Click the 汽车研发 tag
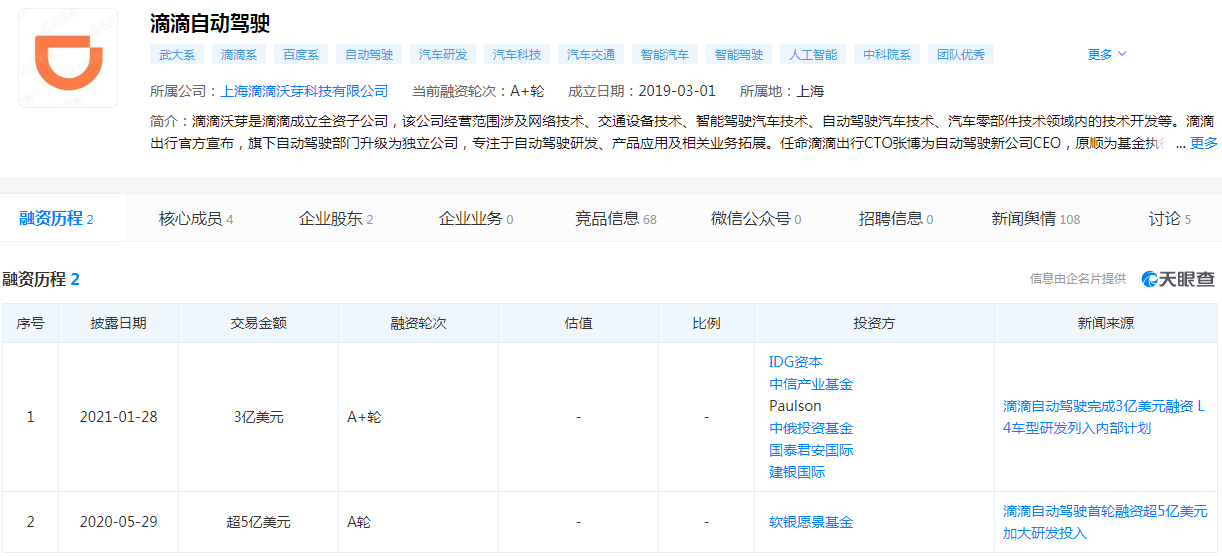 (443, 55)
